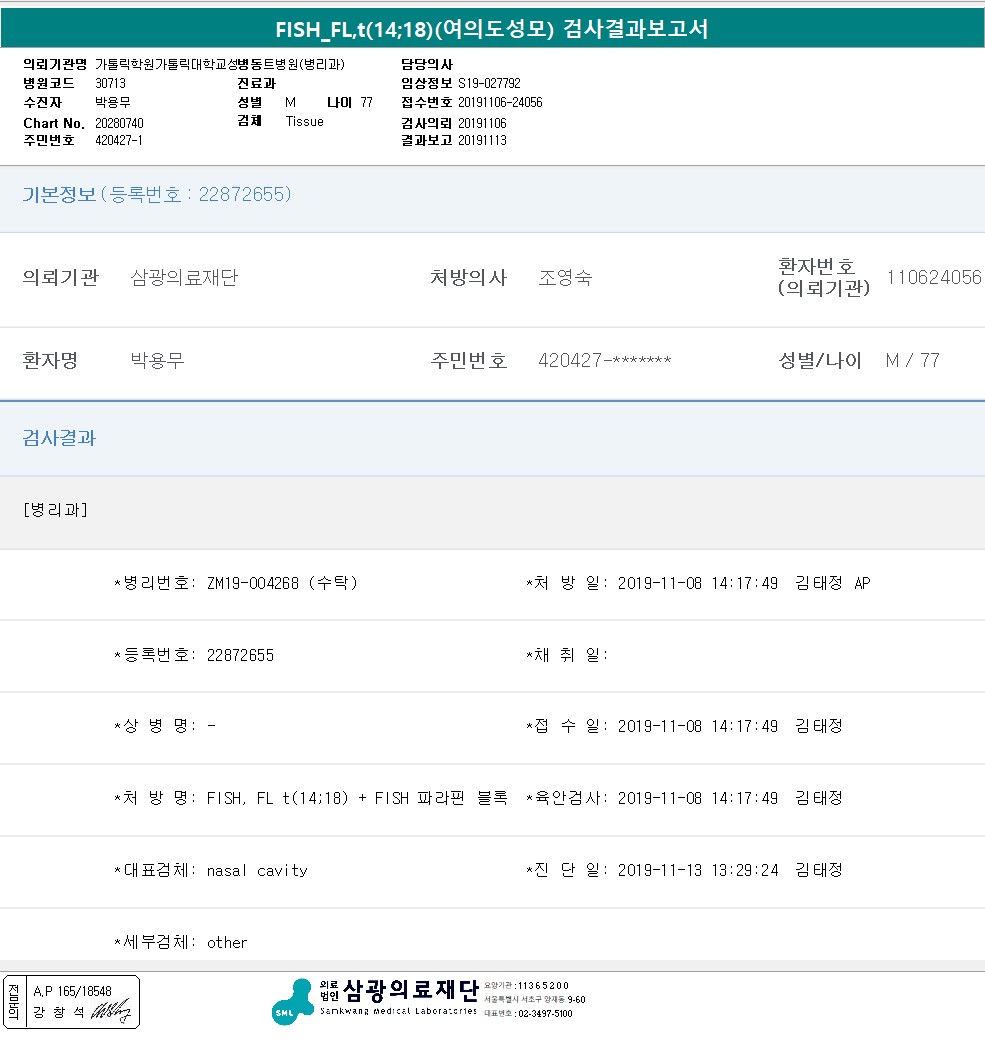Click the 삼광의료재단 footer logo text
Screen dimensions: 985x1040
click(410, 991)
